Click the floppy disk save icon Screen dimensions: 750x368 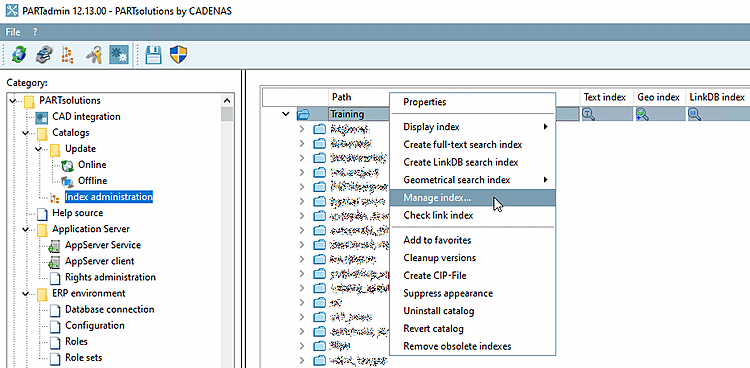point(154,55)
